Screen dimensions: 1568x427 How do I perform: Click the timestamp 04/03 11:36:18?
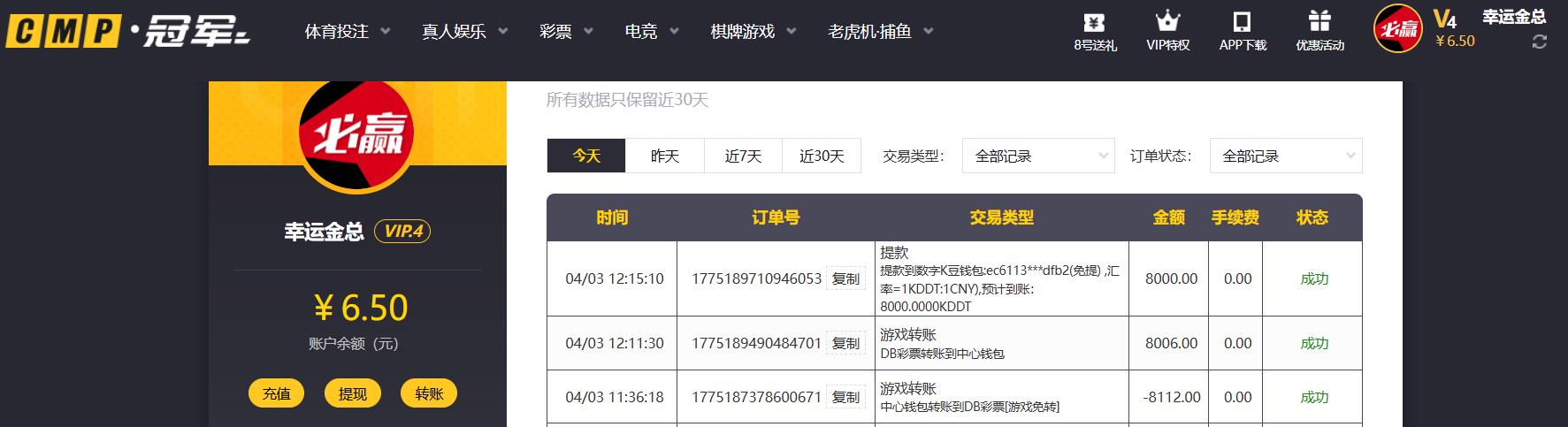[615, 397]
